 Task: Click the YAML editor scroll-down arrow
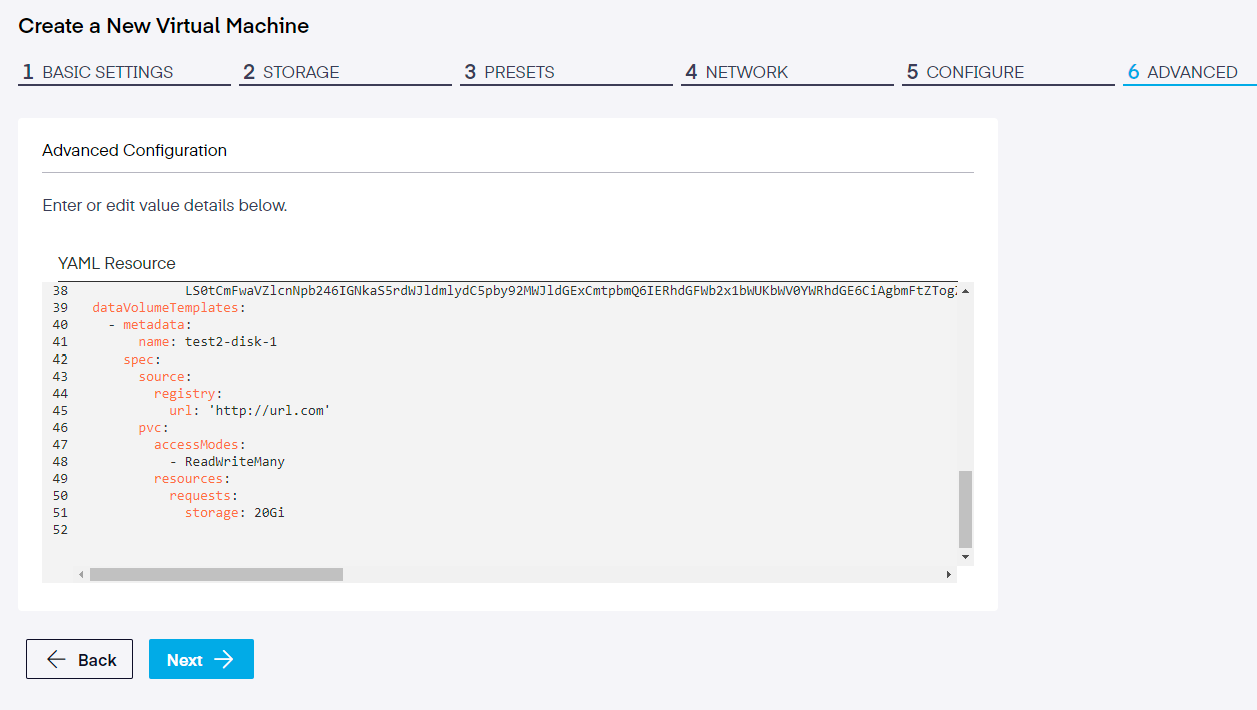tap(965, 556)
